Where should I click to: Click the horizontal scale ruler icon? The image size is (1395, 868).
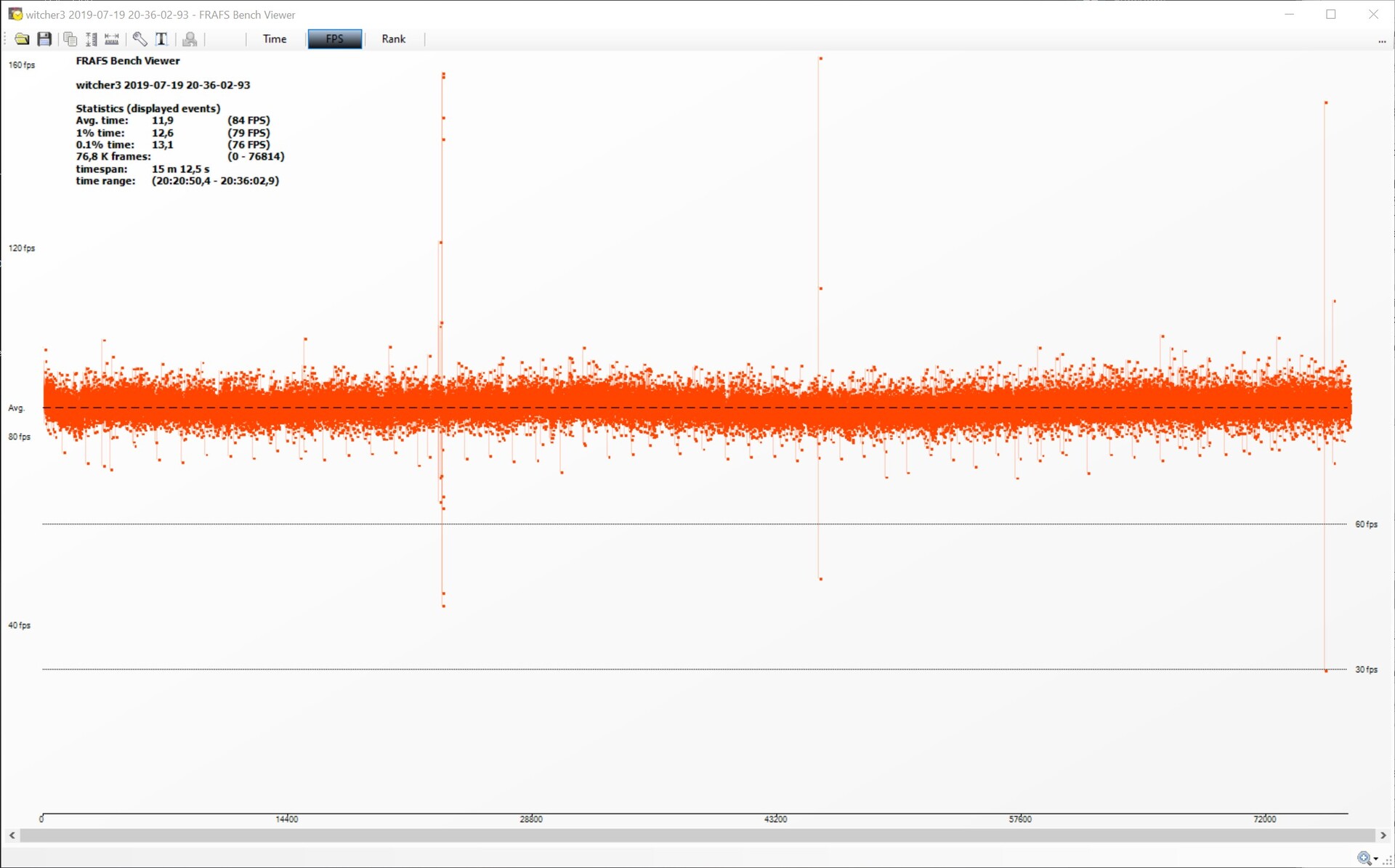[x=112, y=39]
